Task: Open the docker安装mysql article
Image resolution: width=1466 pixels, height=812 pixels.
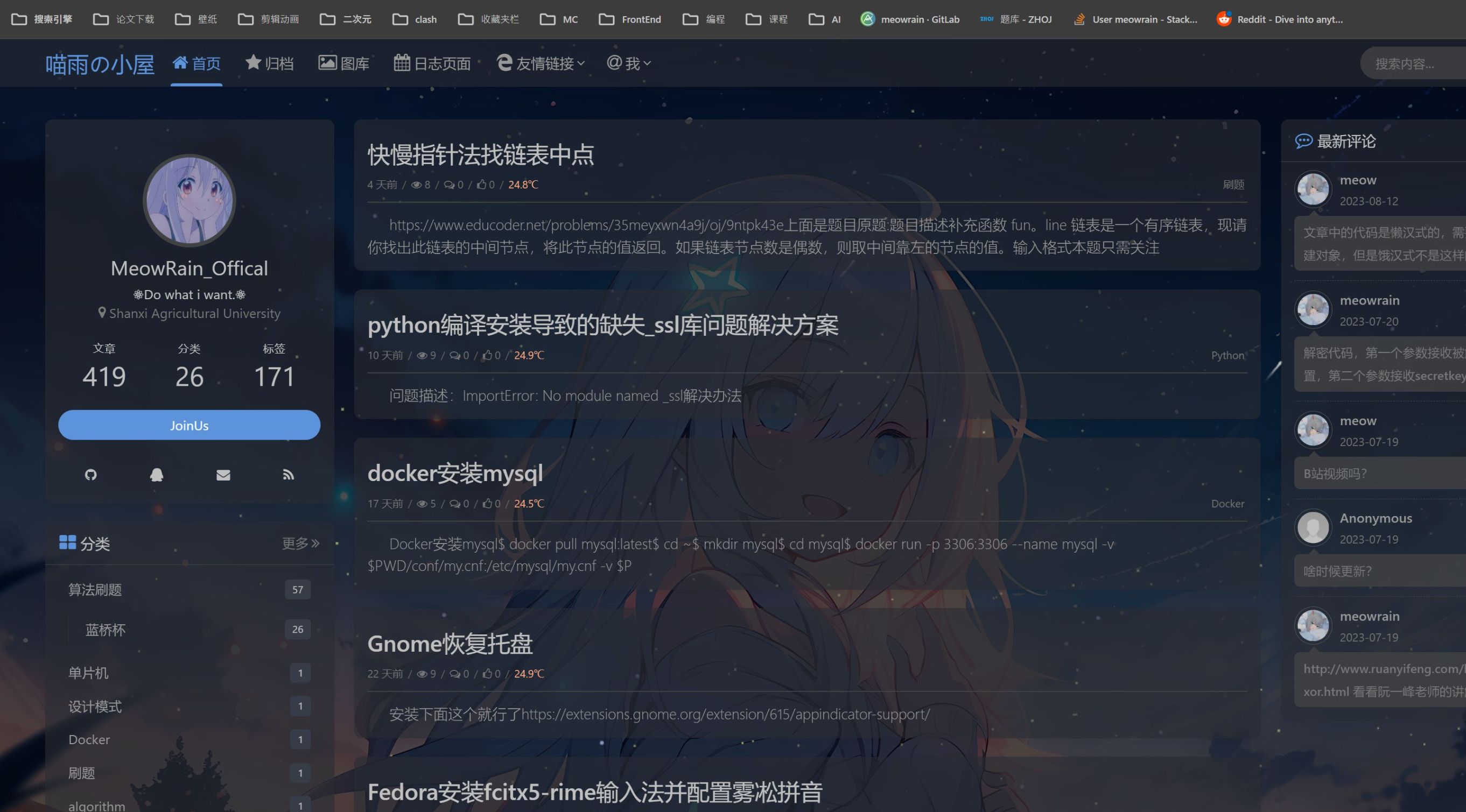Action: [455, 473]
